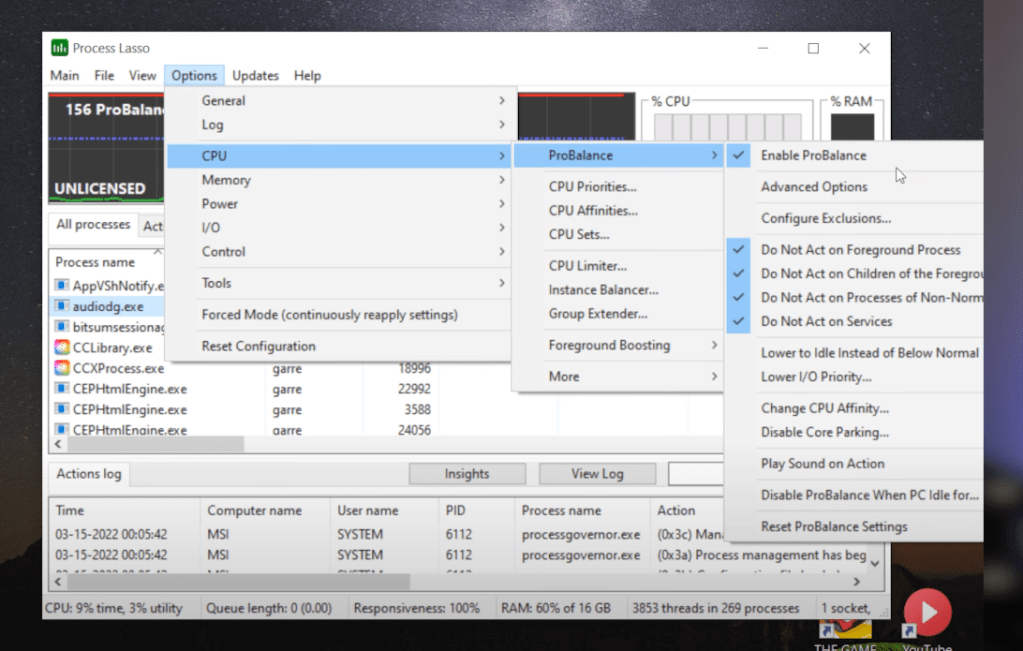This screenshot has height=651, width=1023.
Task: Expand the Tools submenu
Action: [338, 283]
